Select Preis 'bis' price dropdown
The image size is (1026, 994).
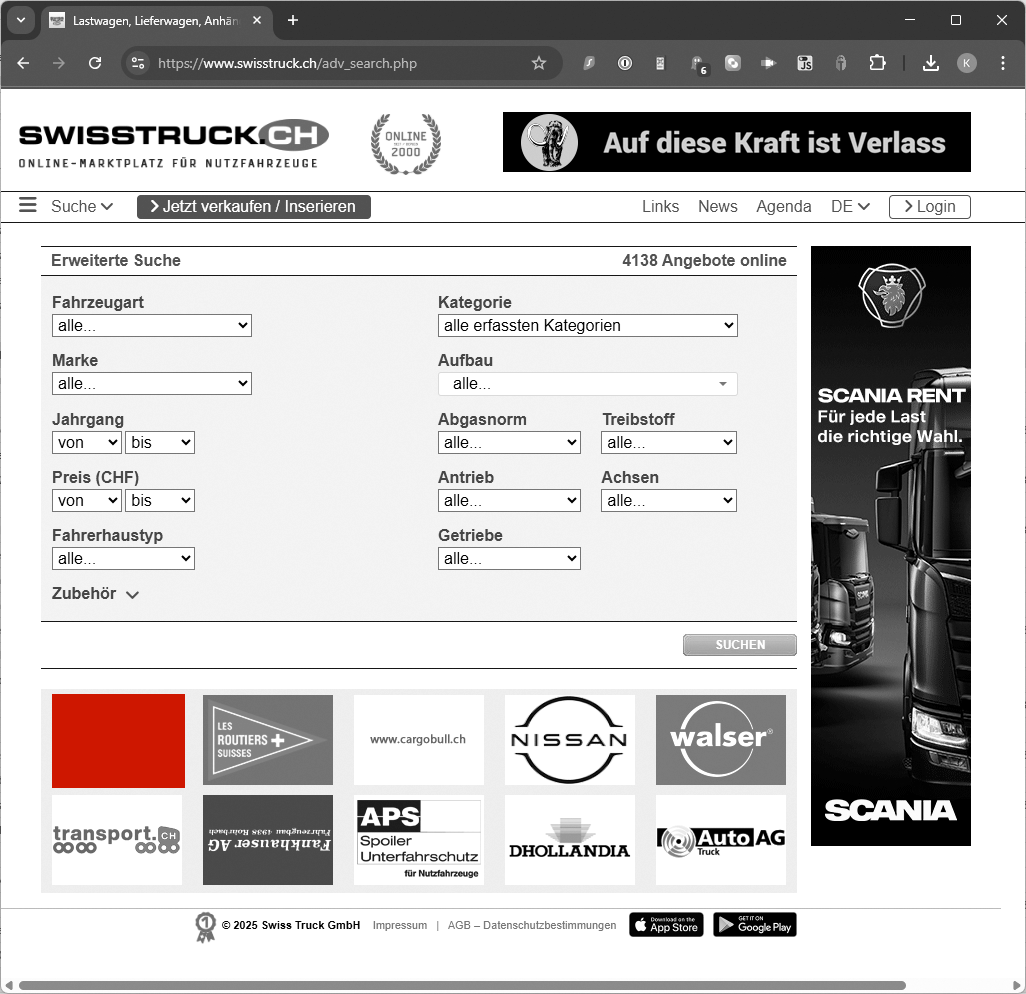click(160, 501)
